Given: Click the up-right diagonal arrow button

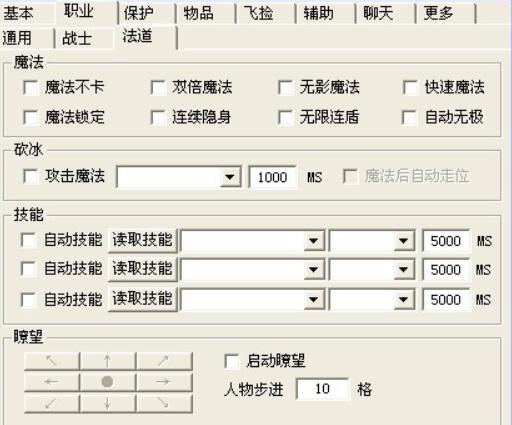Looking at the screenshot, I should (x=164, y=361).
